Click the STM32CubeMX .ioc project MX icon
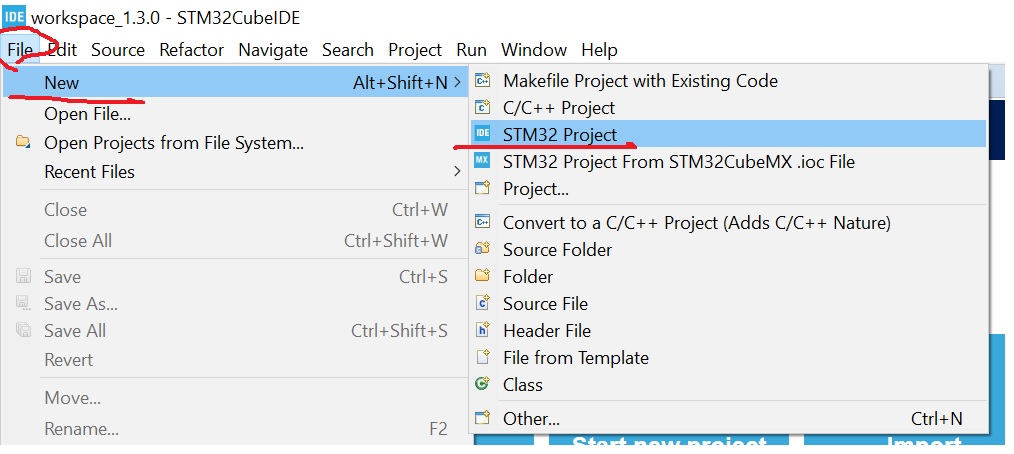Screen dimensions: 1014x454 [x=483, y=161]
